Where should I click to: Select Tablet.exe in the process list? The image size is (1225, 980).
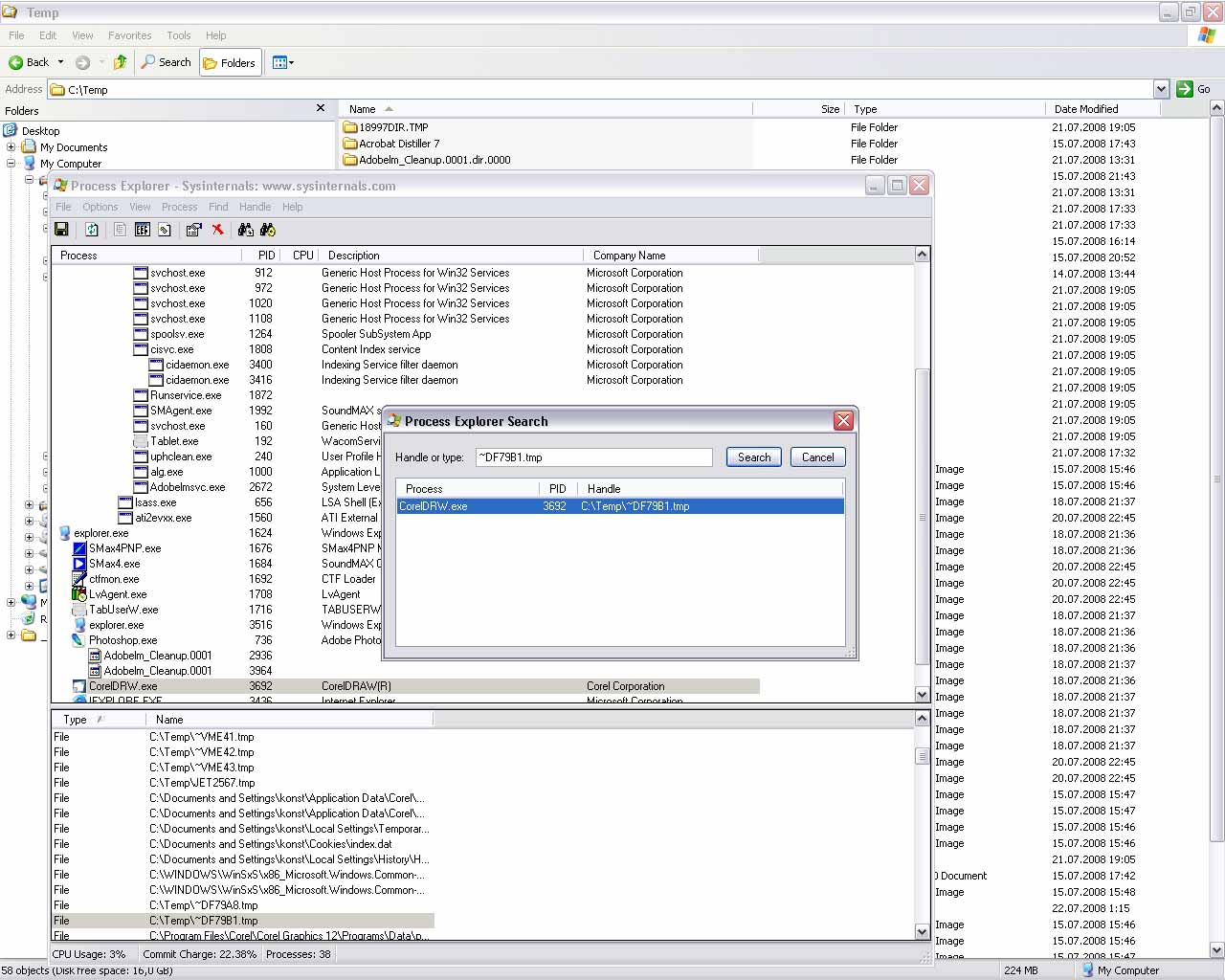[x=174, y=441]
